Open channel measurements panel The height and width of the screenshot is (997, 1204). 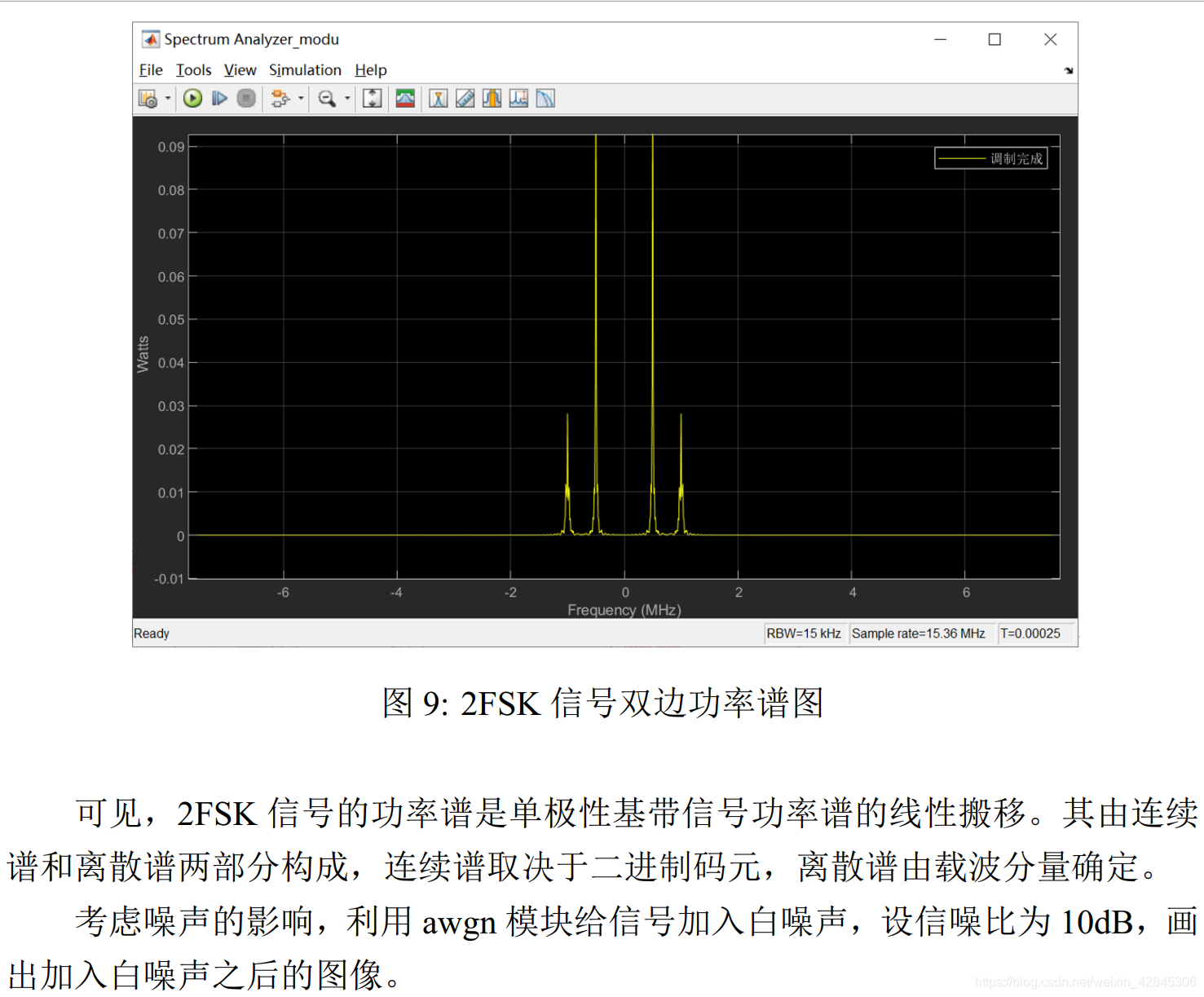[x=492, y=99]
